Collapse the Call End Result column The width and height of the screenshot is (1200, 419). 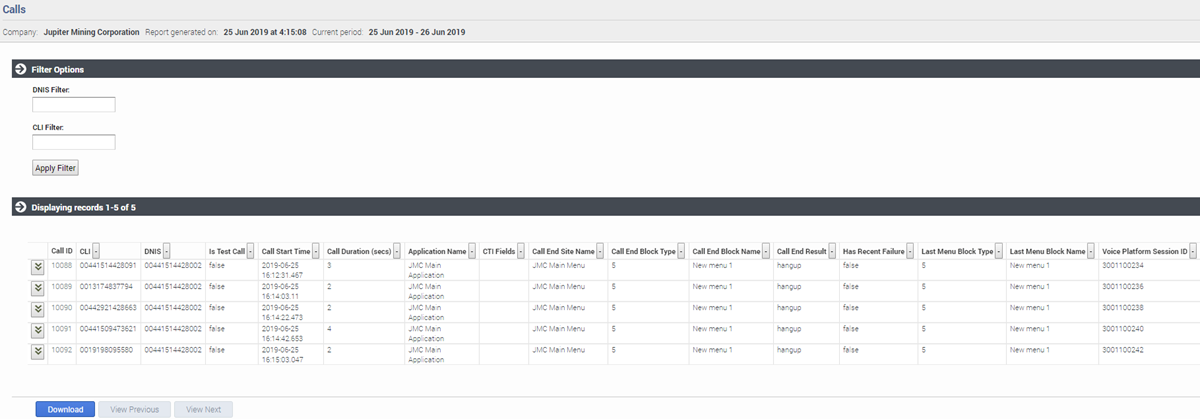pyautogui.click(x=832, y=251)
